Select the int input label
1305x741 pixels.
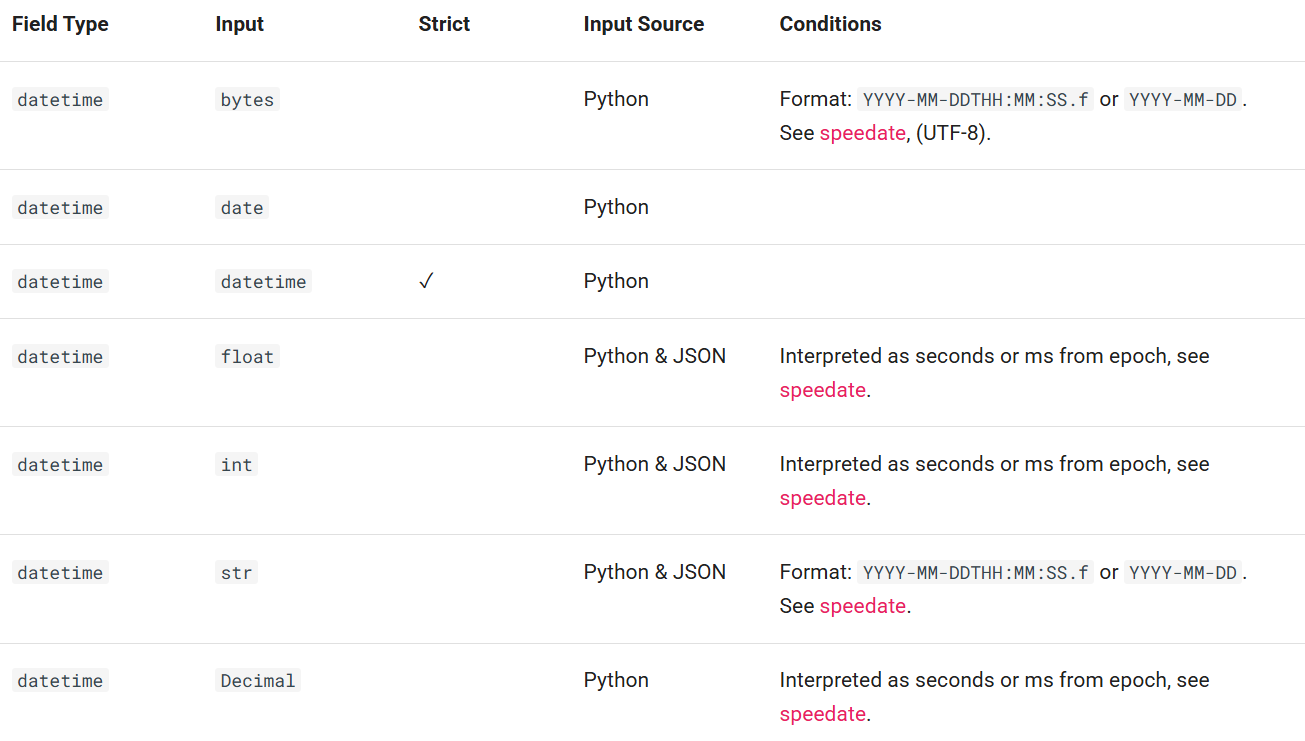coord(236,464)
